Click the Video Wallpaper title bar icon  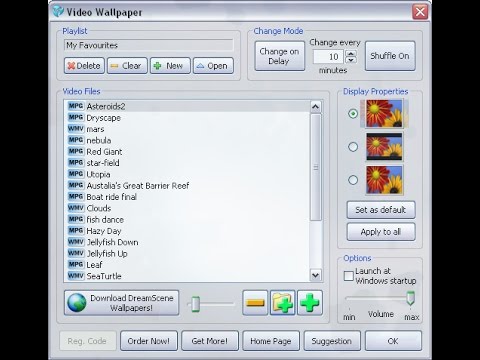coord(58,11)
